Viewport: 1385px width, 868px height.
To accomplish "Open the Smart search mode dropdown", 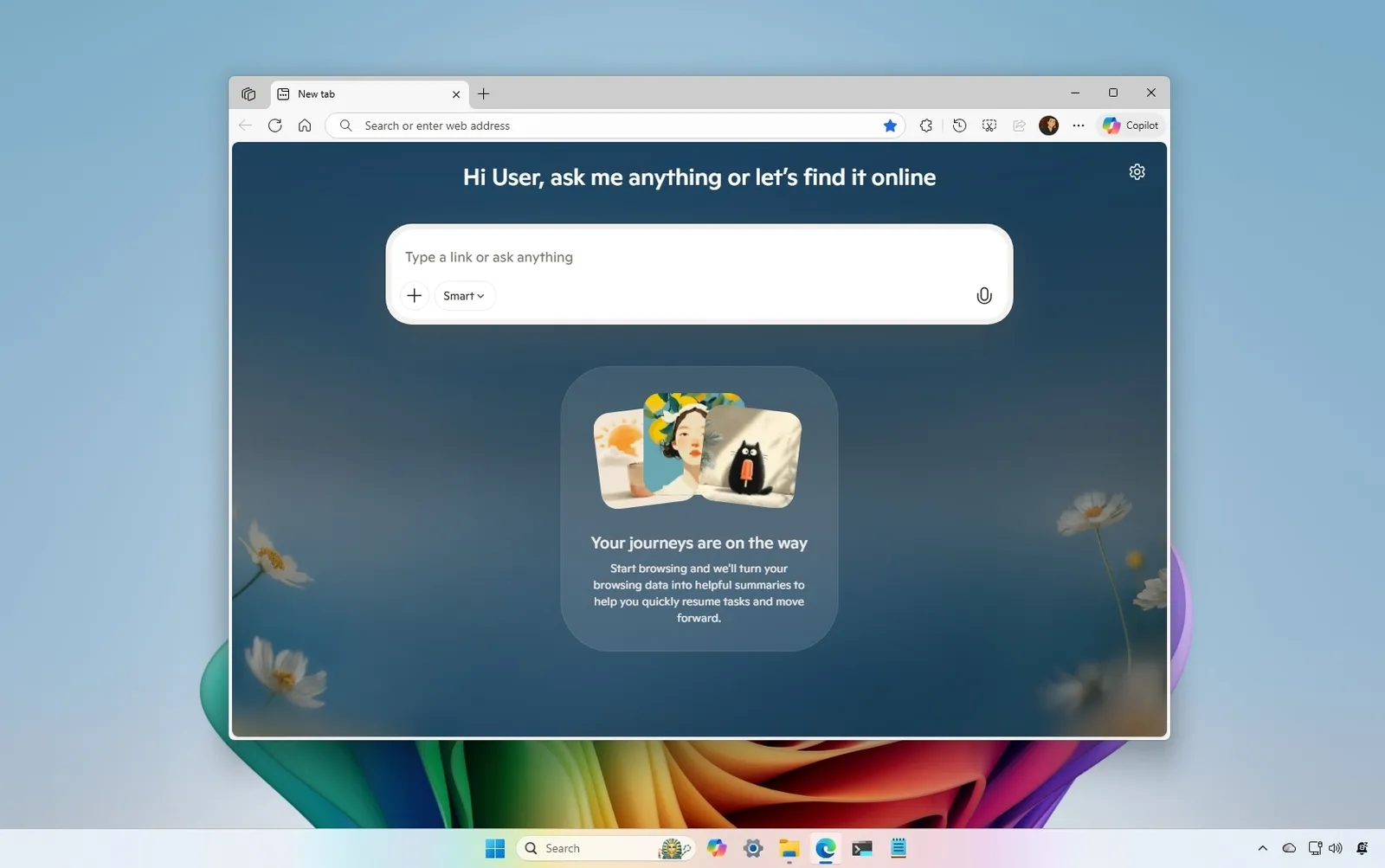I will point(464,295).
